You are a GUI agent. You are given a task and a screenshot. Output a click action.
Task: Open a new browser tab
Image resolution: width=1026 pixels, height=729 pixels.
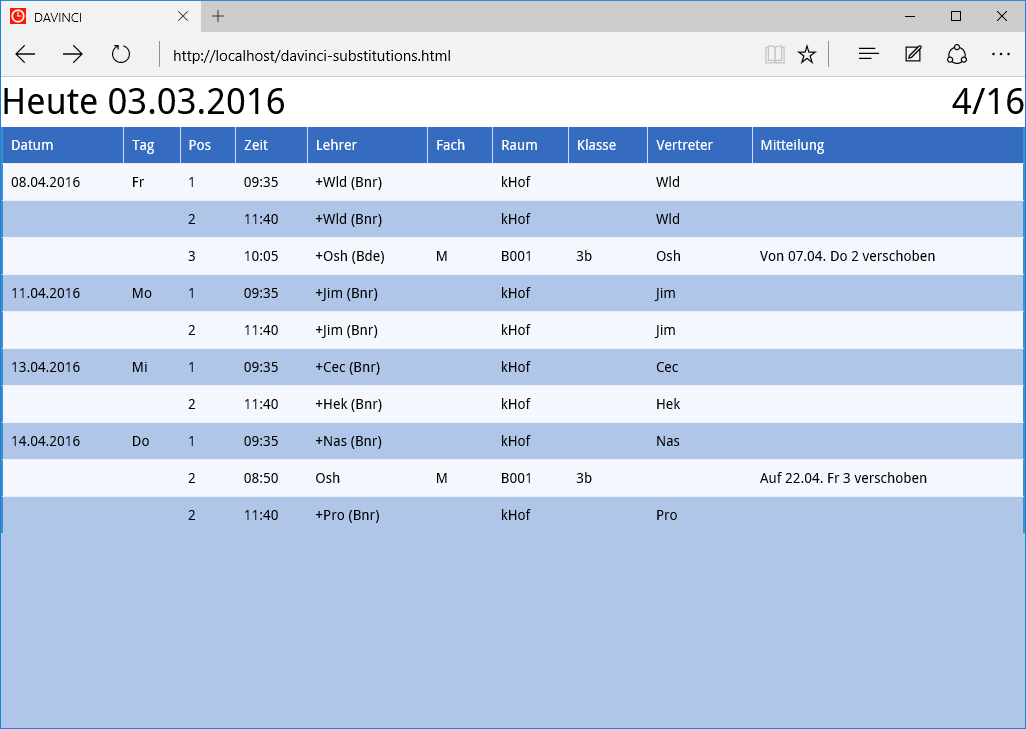[218, 16]
